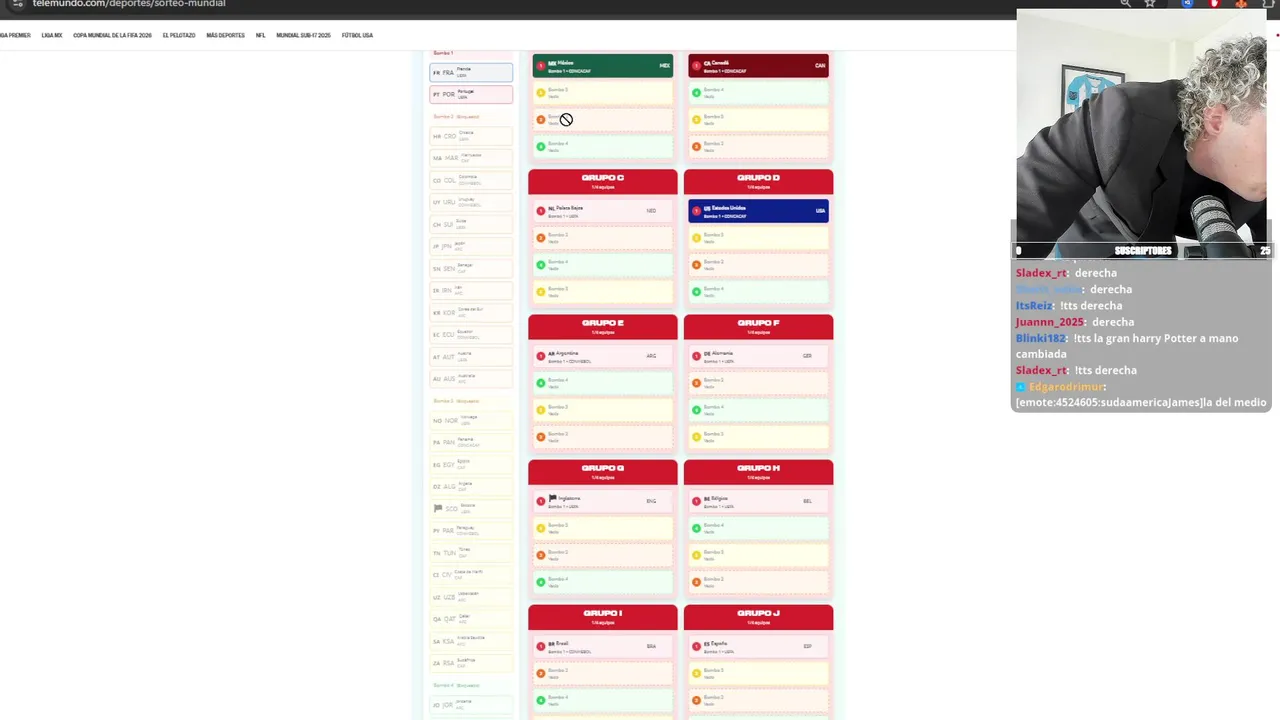The height and width of the screenshot is (720, 1280).
Task: Select the KSA Arabia Saudita card
Action: 471,641
